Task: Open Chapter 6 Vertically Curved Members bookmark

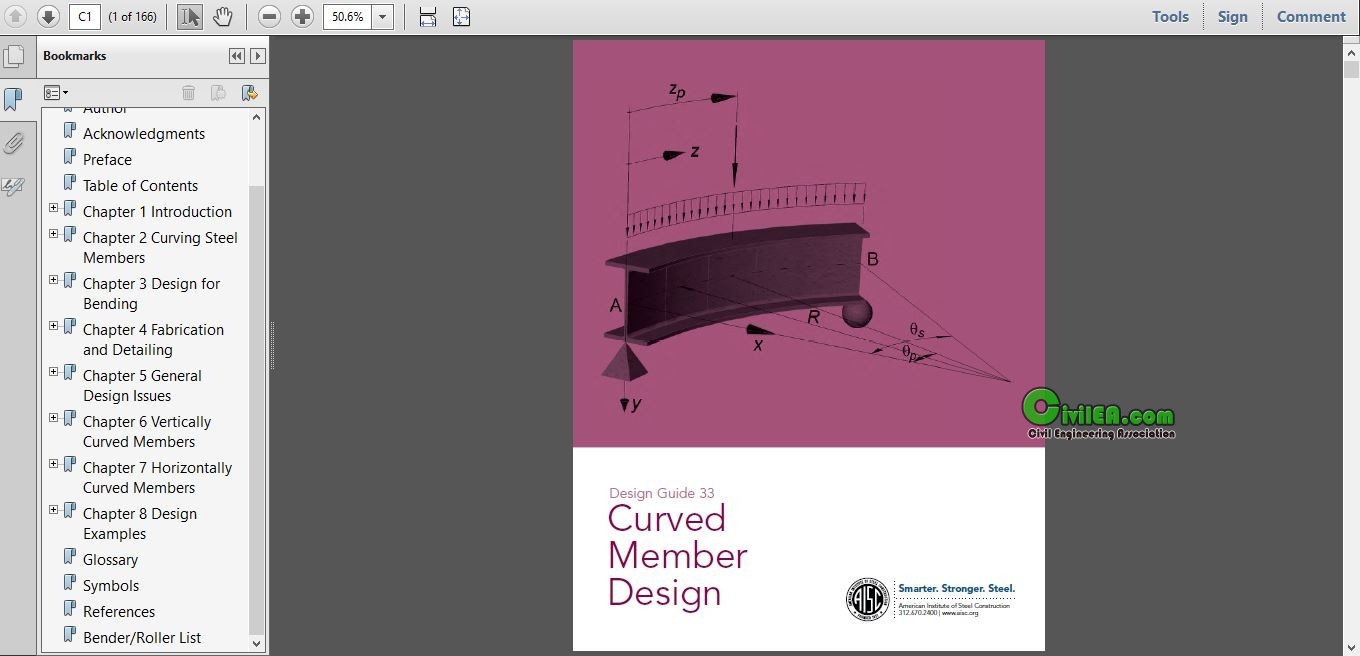Action: tap(147, 431)
